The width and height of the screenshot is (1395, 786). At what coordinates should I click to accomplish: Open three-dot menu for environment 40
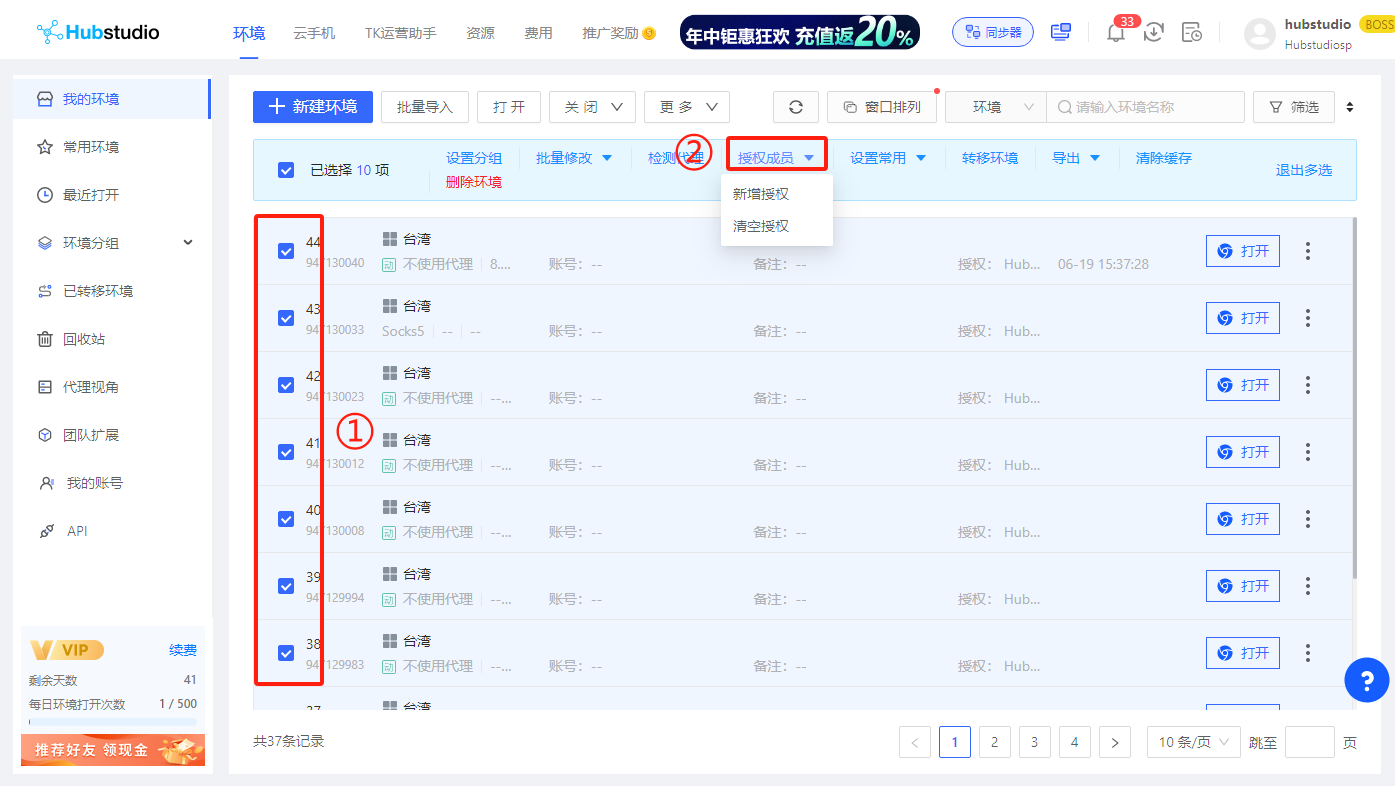[1308, 519]
